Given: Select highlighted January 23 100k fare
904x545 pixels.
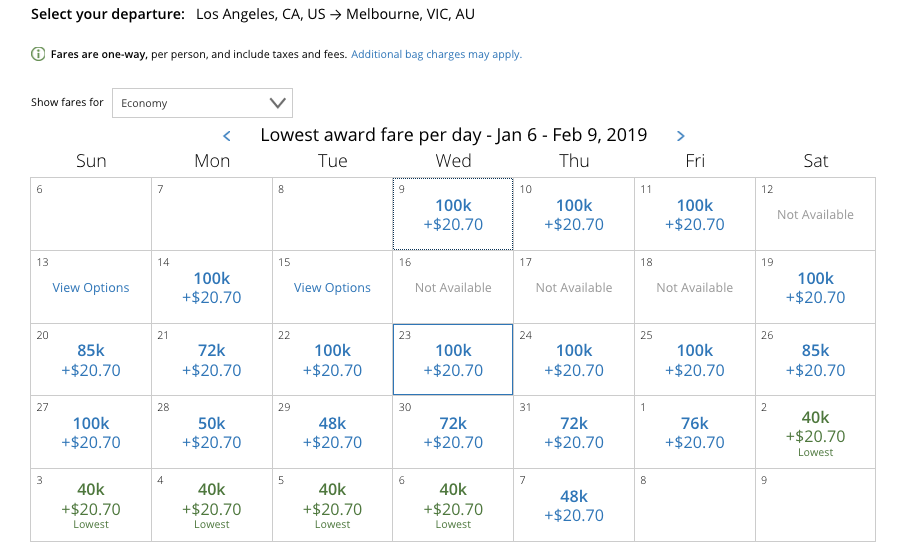Looking at the screenshot, I should (453, 360).
